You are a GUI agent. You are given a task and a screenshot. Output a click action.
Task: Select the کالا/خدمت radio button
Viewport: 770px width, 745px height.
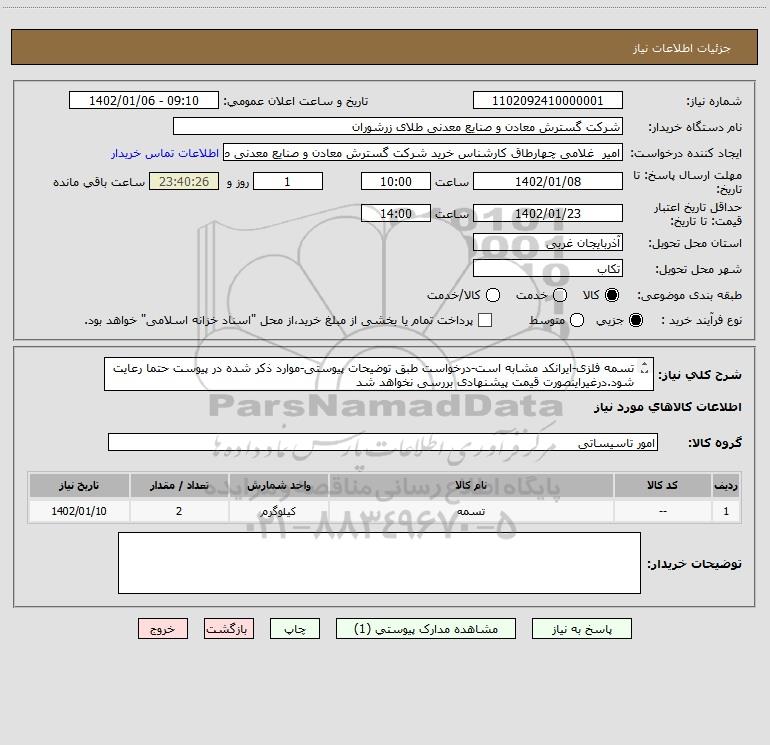coord(493,295)
